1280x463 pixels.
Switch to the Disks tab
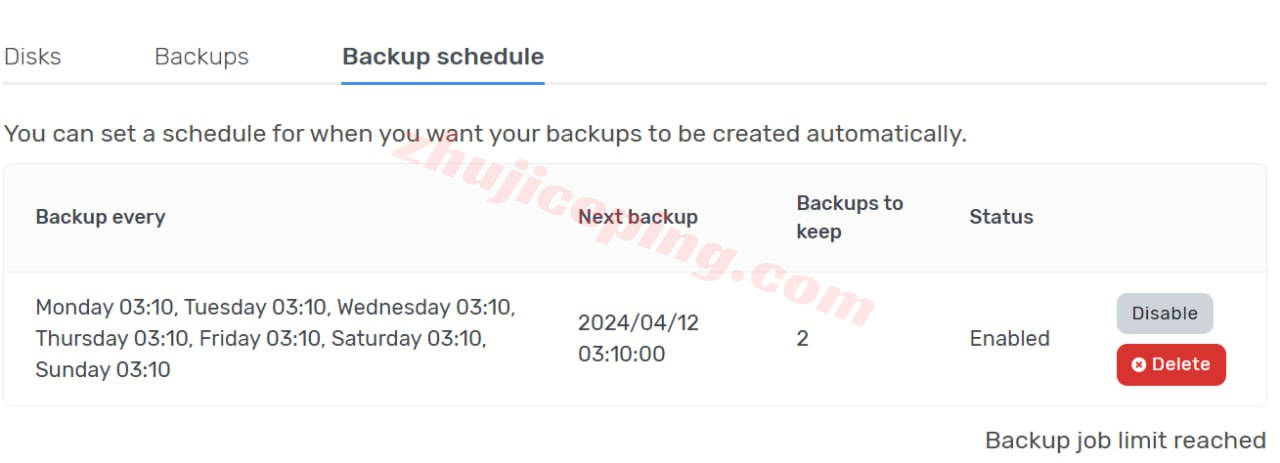click(x=33, y=57)
